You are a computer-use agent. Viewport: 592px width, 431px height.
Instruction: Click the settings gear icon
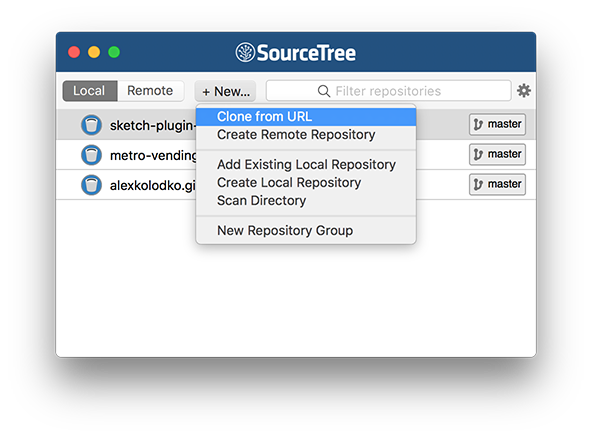pos(524,91)
